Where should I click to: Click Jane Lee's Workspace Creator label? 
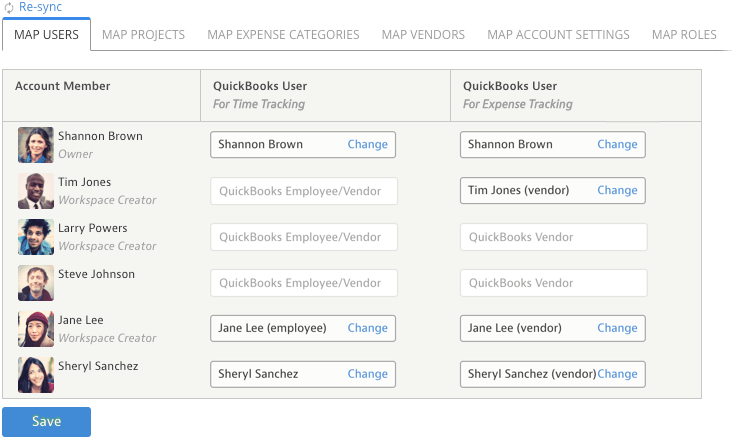coord(107,338)
